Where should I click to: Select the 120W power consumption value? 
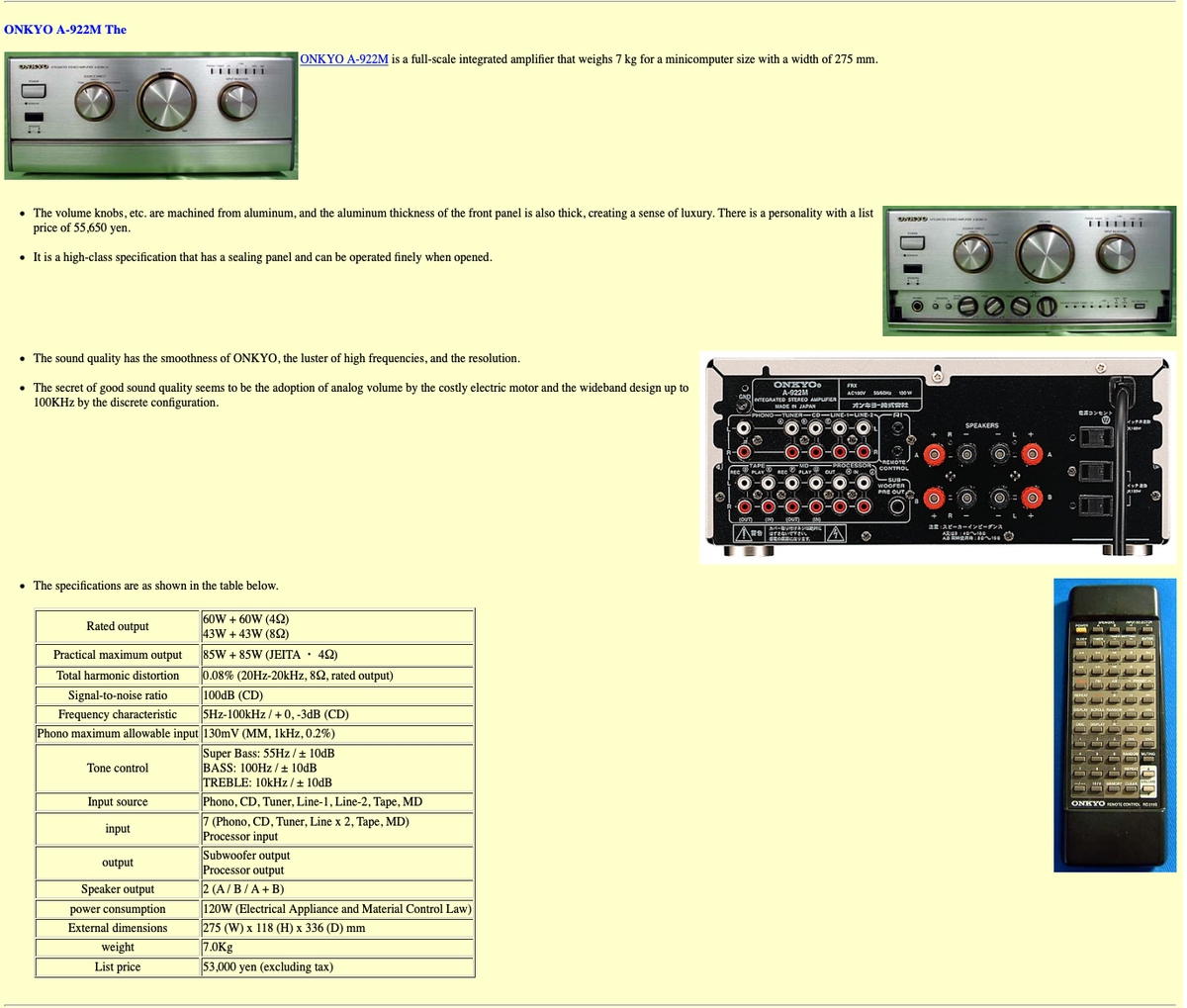(336, 909)
